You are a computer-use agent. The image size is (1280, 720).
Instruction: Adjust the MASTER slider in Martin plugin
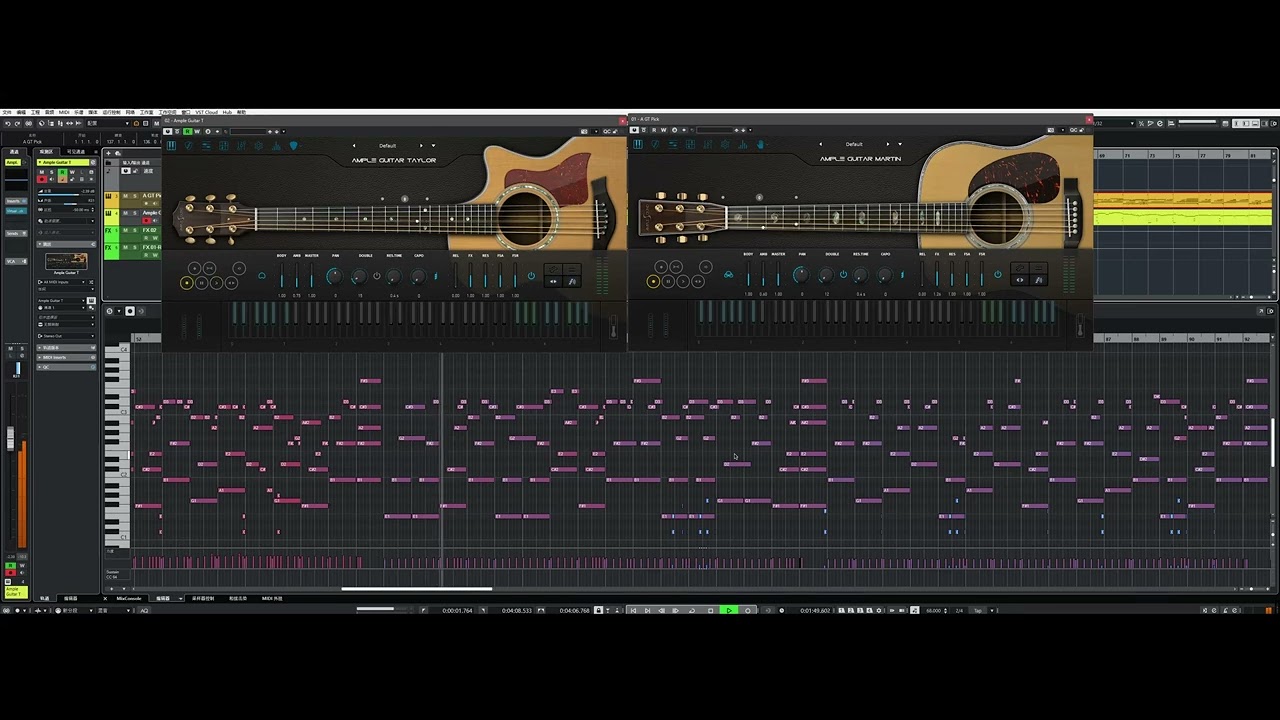778,275
